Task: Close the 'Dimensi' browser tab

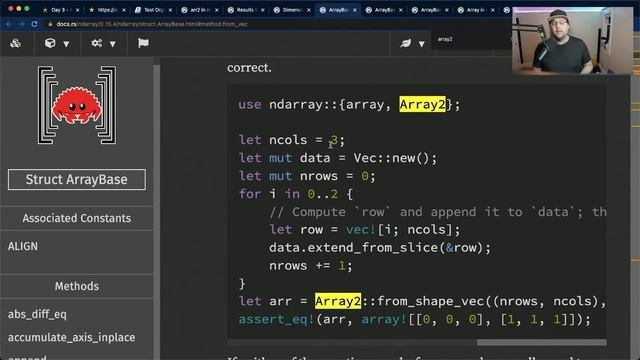Action: click(309, 10)
